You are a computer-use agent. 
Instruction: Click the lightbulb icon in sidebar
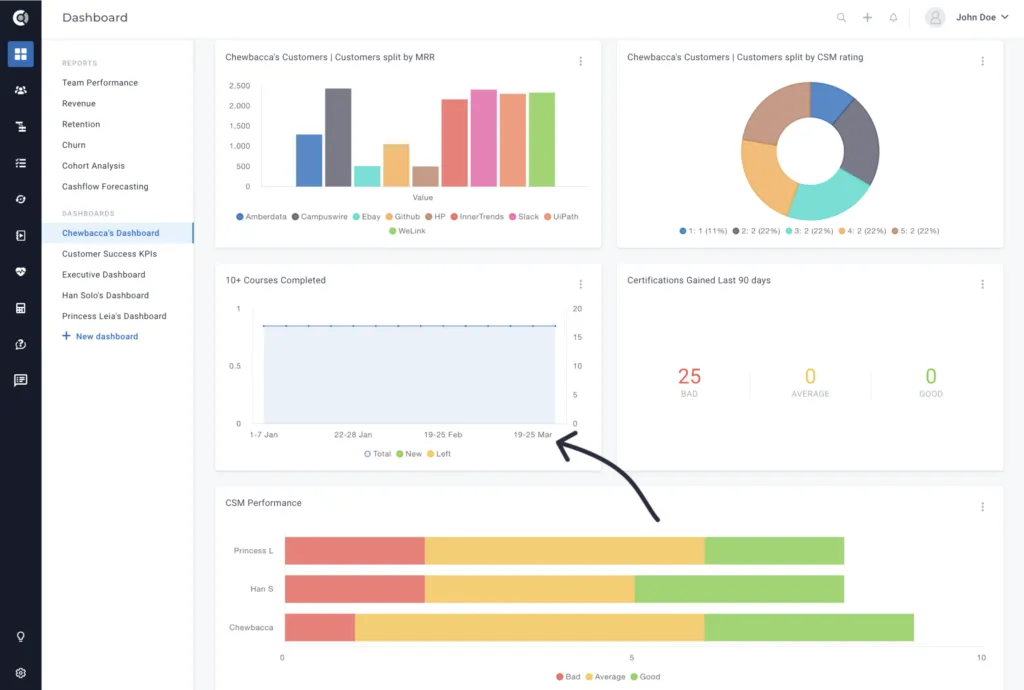[x=20, y=636]
